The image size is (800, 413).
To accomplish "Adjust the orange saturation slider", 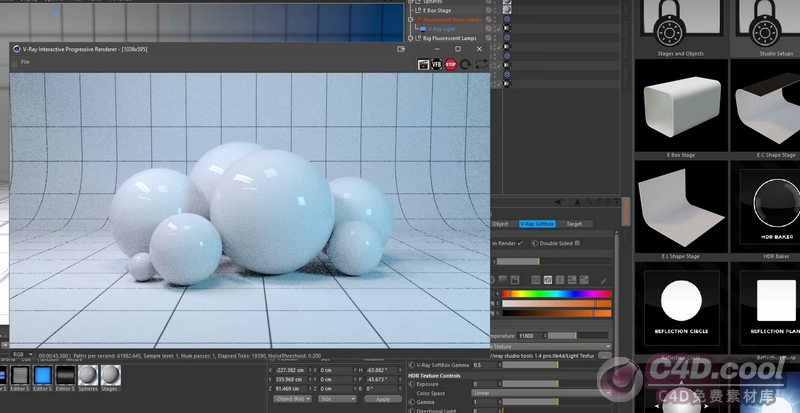I will tap(557, 303).
